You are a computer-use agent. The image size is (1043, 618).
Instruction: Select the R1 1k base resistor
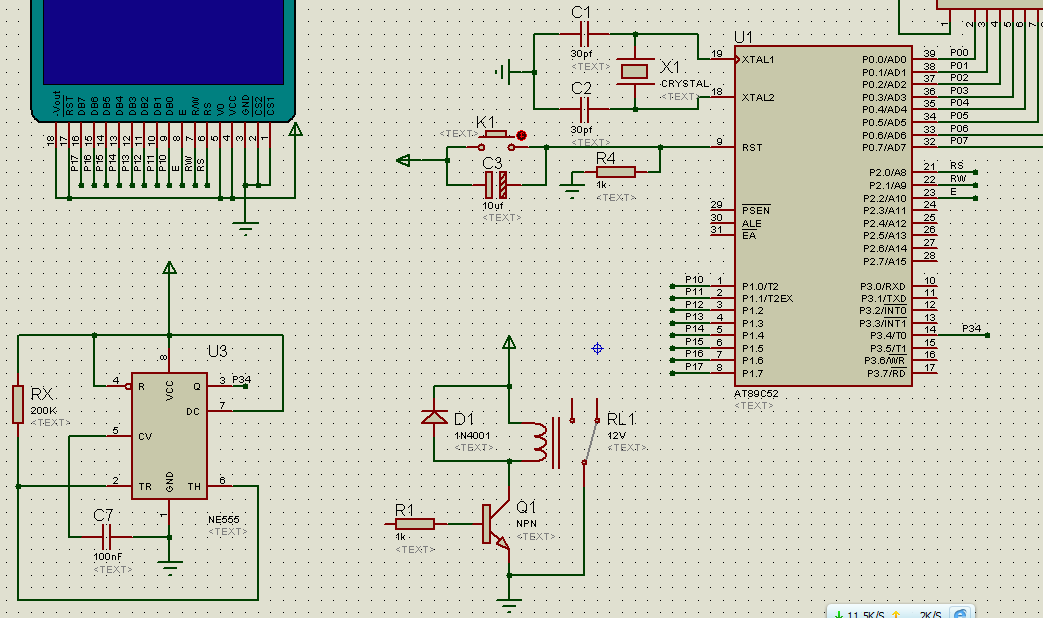click(414, 523)
